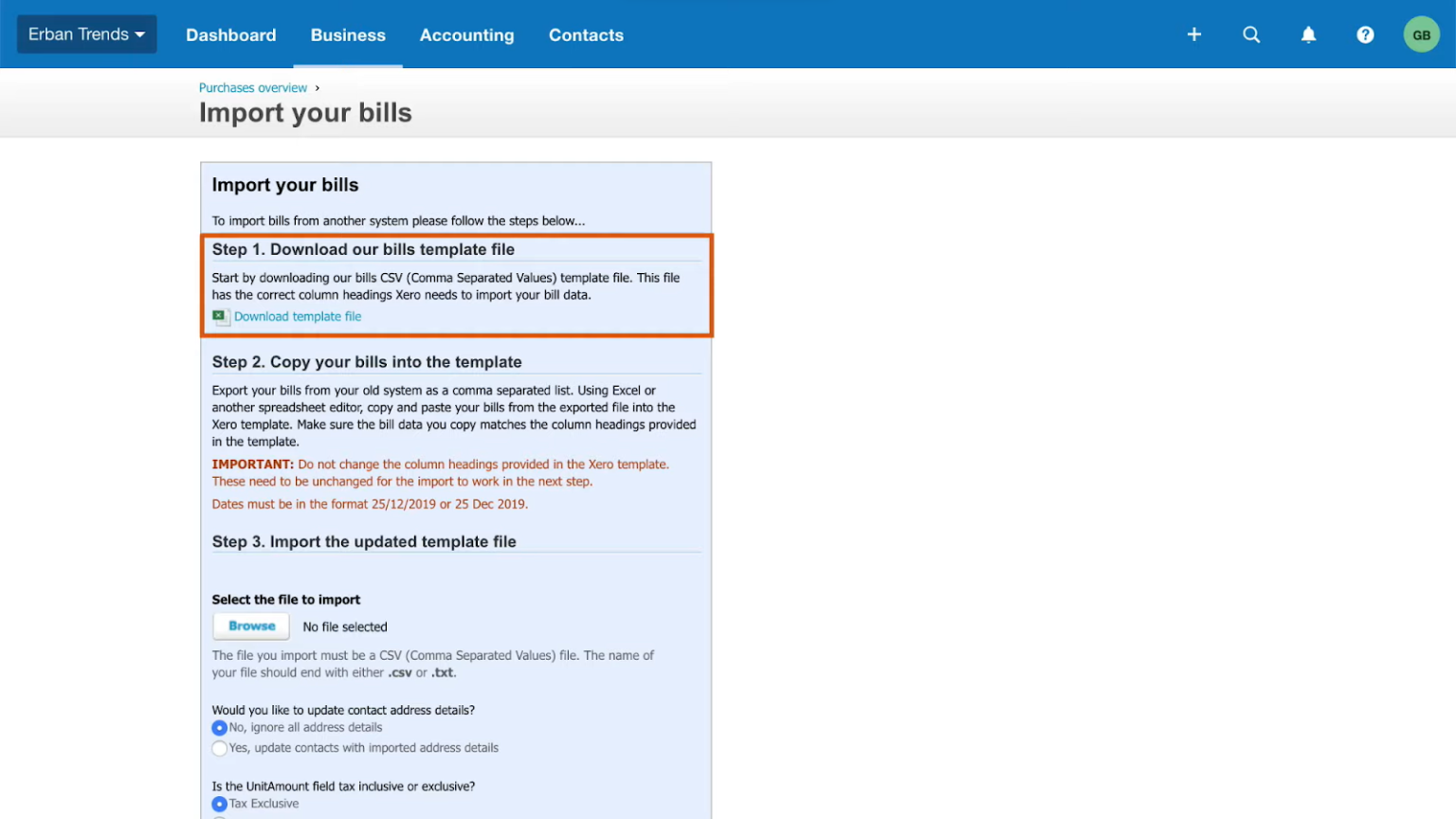This screenshot has width=1456, height=819.
Task: Select the Tax Exclusive option
Action: [219, 803]
